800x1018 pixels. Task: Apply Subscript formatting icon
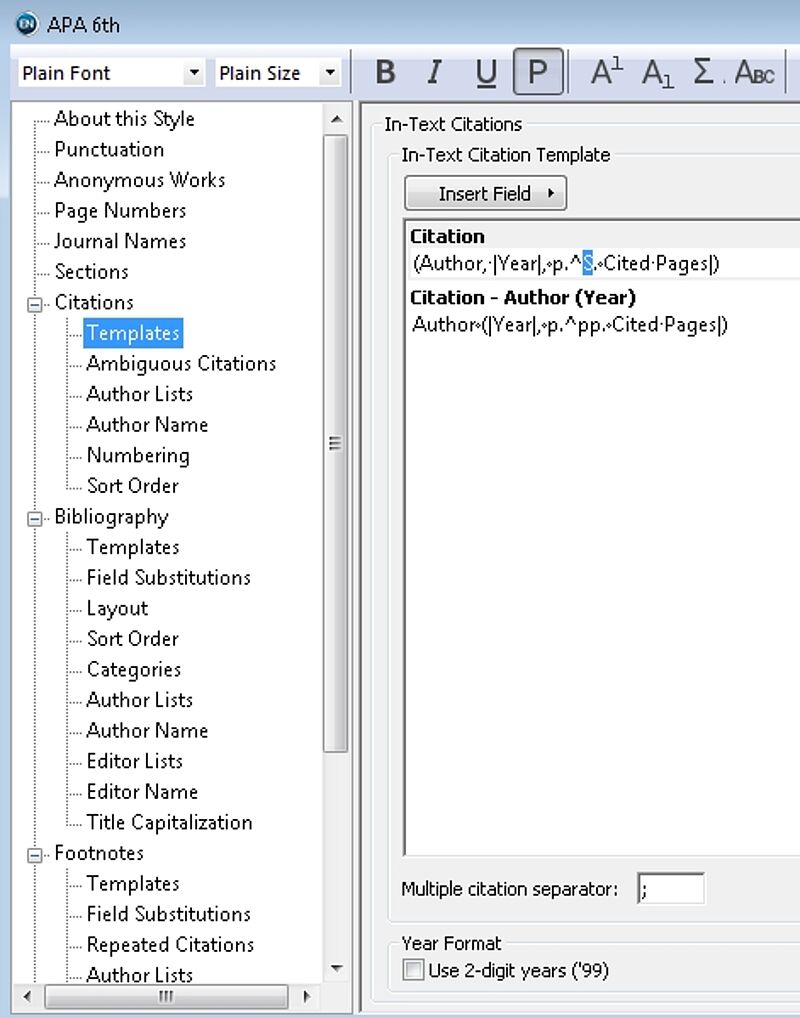click(x=657, y=72)
